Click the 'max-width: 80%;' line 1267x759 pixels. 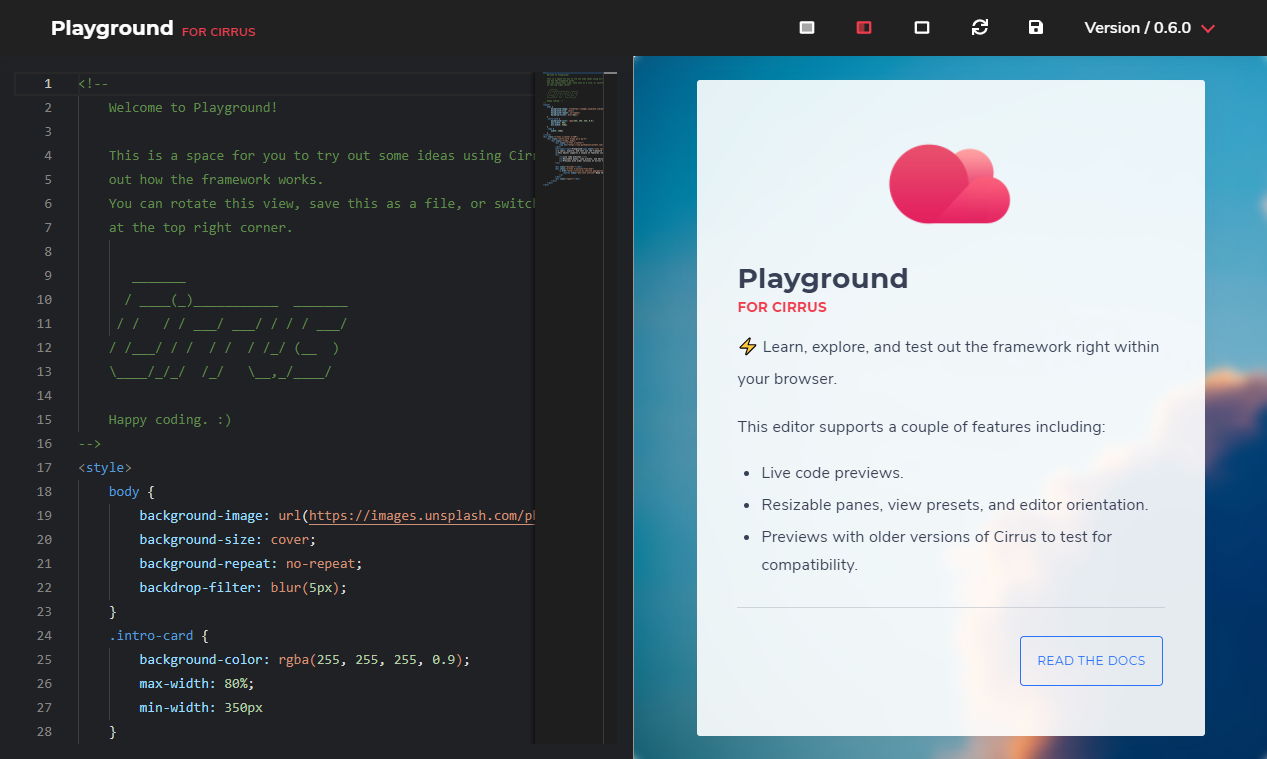click(197, 684)
